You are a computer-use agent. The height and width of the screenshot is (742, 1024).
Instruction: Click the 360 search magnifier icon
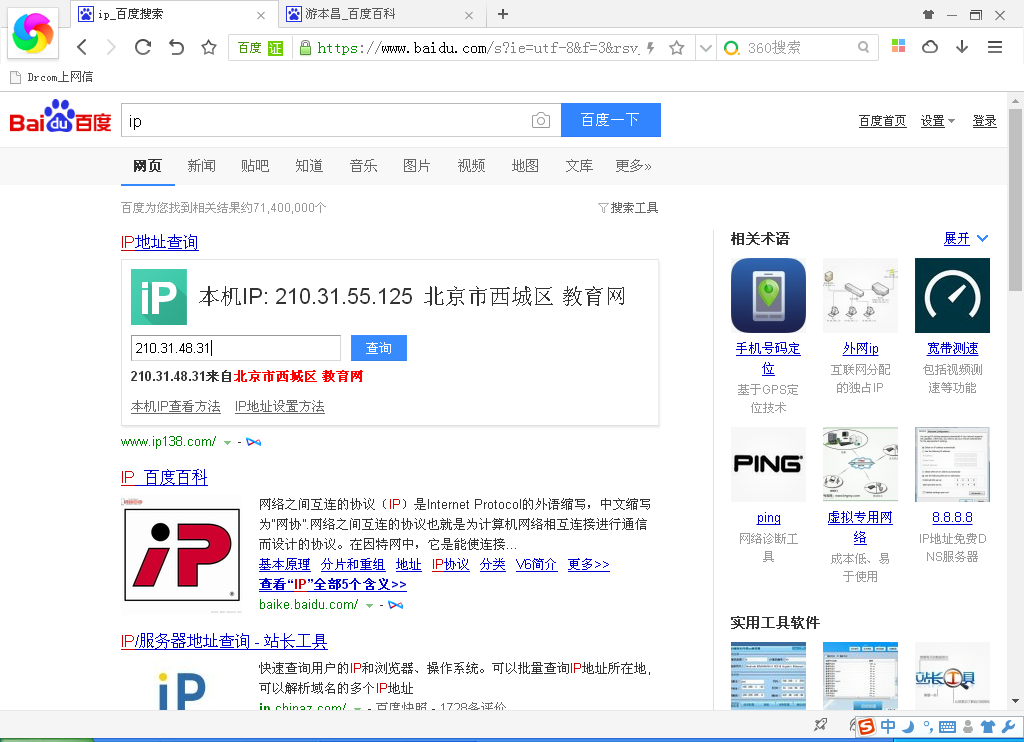click(863, 48)
